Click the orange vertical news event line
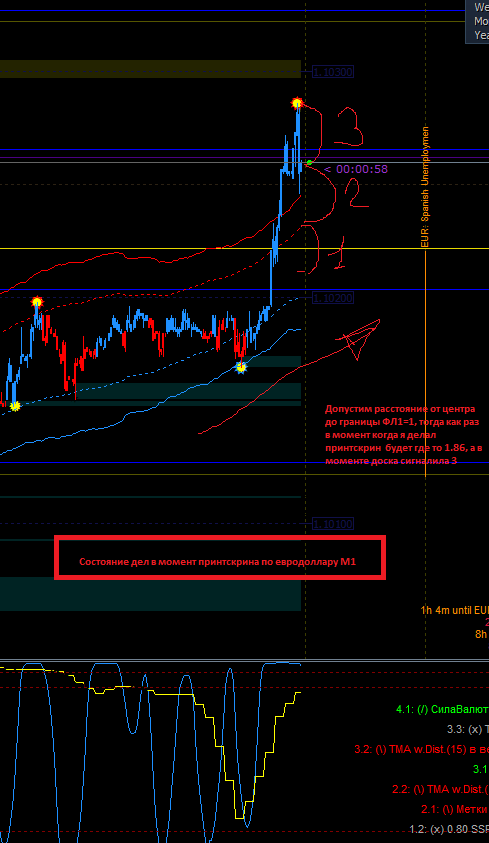489x843 pixels. (x=426, y=363)
